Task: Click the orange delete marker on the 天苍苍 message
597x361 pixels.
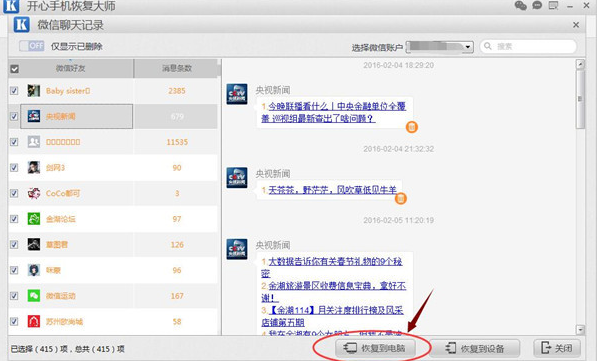Action: pos(400,198)
